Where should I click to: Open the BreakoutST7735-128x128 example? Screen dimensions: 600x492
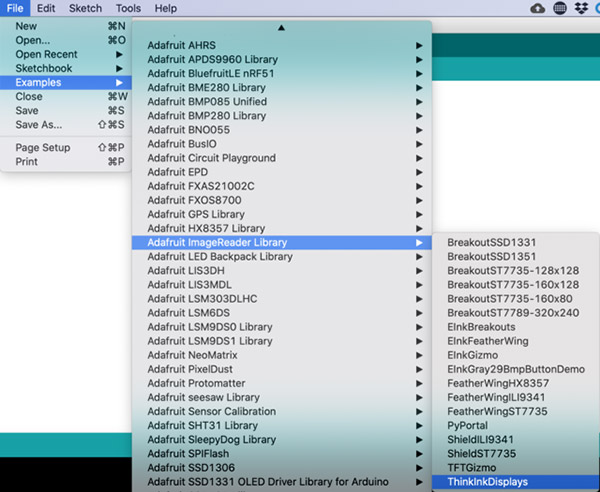point(516,270)
